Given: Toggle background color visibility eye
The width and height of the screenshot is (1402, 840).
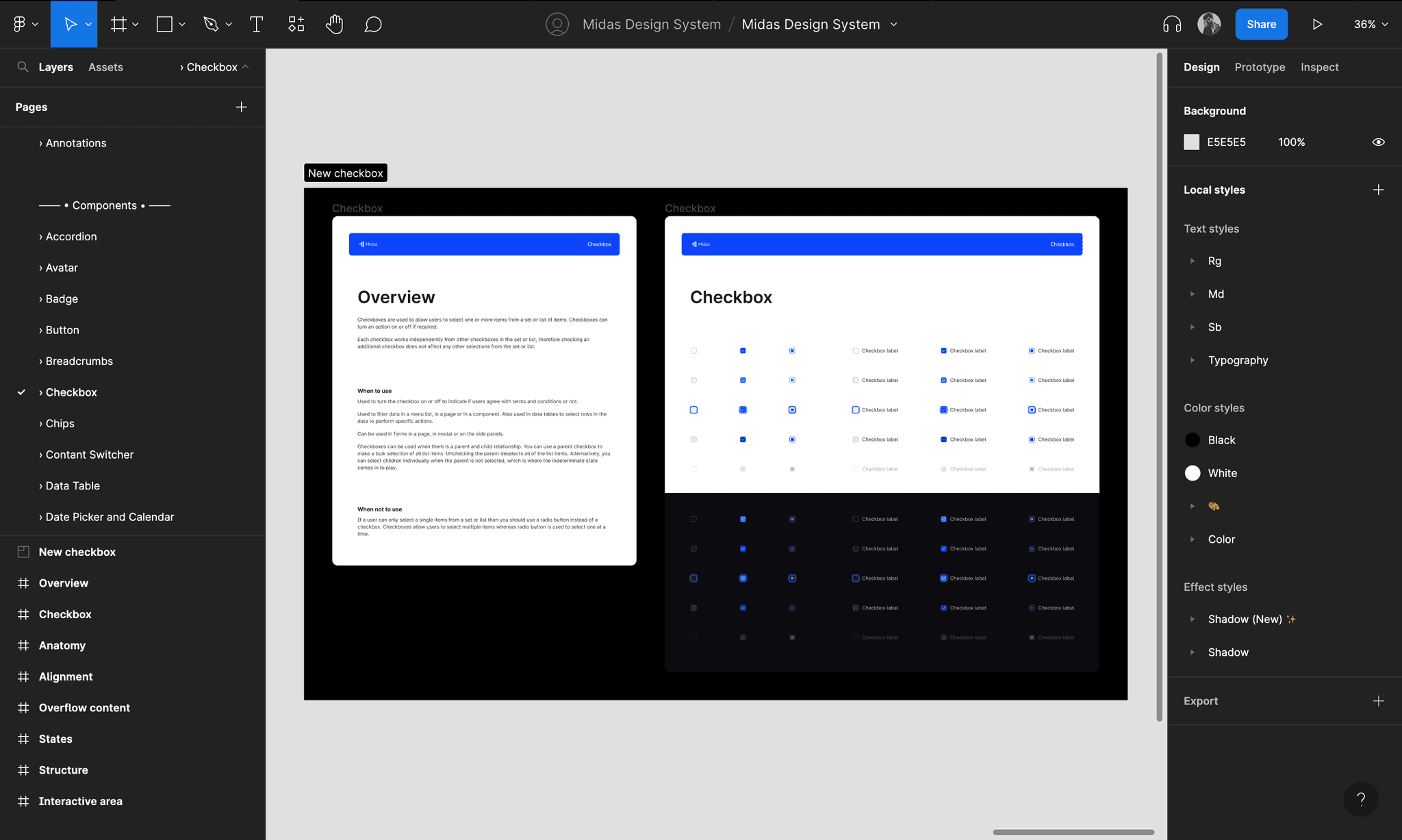Looking at the screenshot, I should [1378, 142].
